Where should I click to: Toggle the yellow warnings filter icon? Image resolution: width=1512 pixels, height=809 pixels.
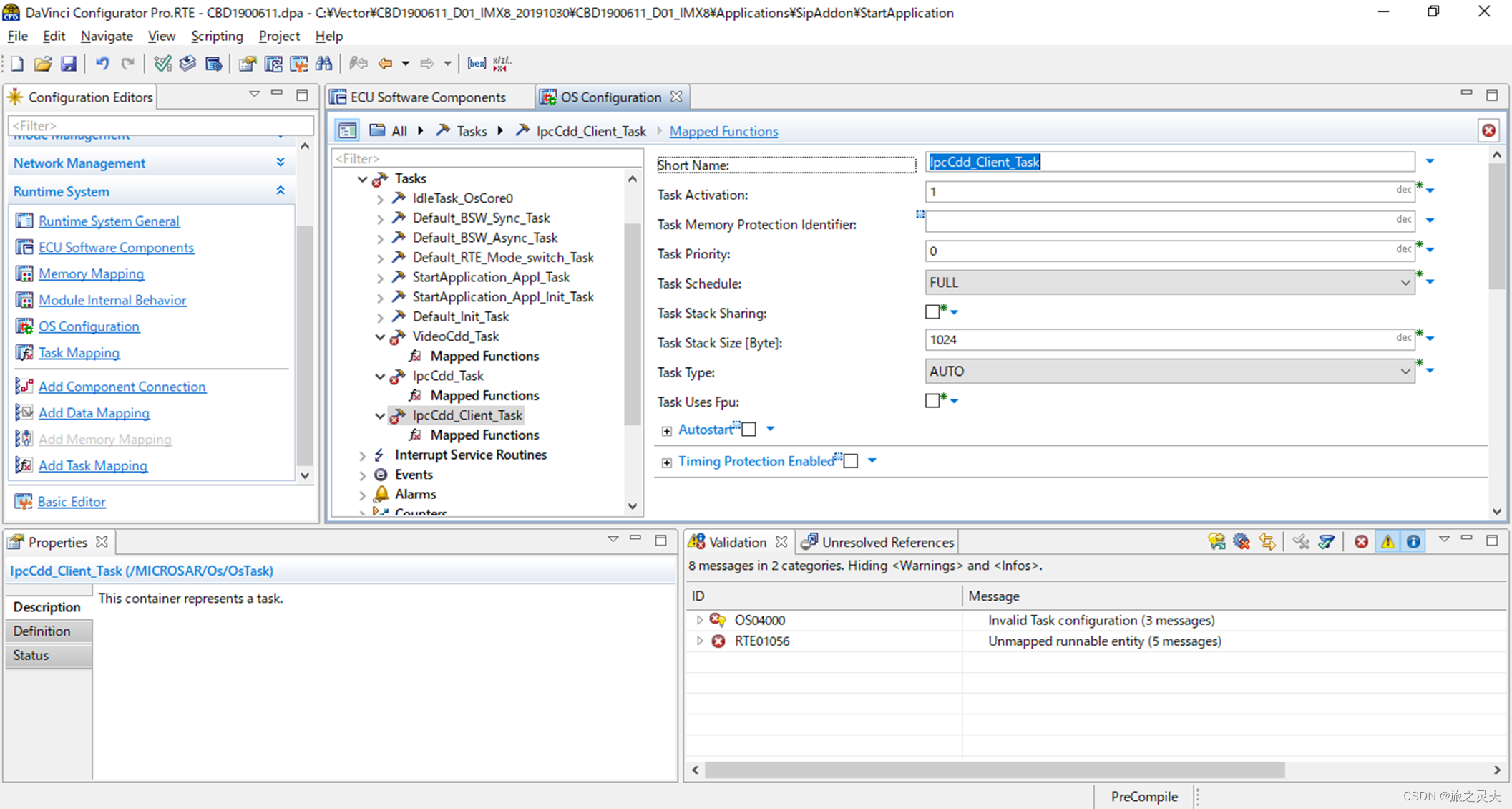pyautogui.click(x=1387, y=542)
